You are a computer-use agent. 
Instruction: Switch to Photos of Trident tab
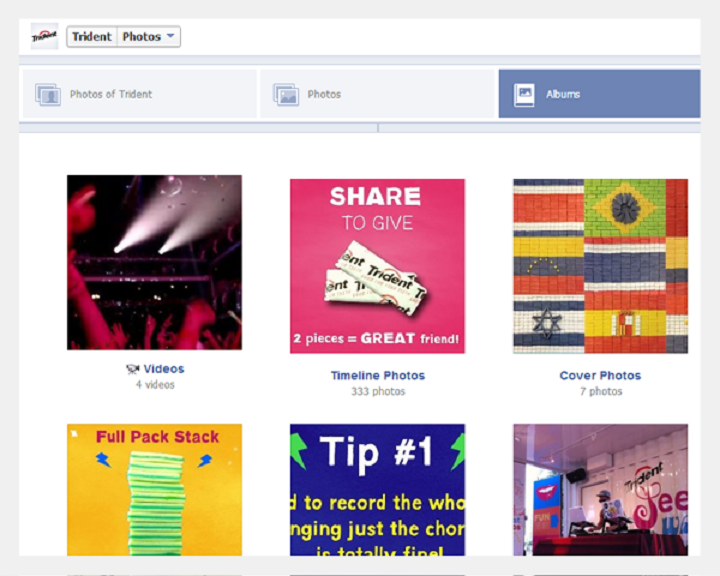coord(140,94)
